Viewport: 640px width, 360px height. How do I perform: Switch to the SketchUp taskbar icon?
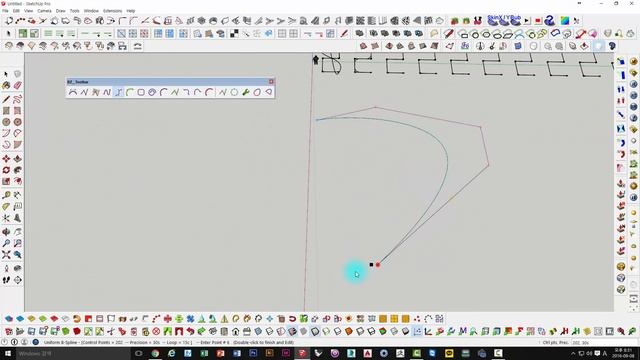tap(302, 353)
